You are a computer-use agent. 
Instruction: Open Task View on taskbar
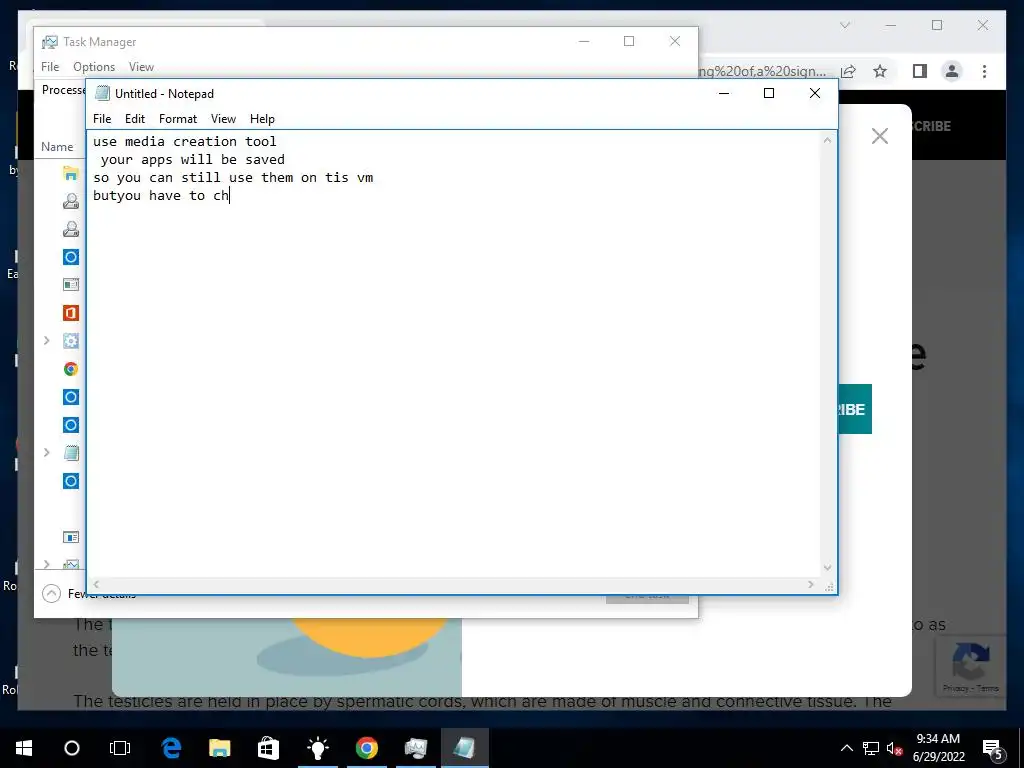tap(120, 748)
